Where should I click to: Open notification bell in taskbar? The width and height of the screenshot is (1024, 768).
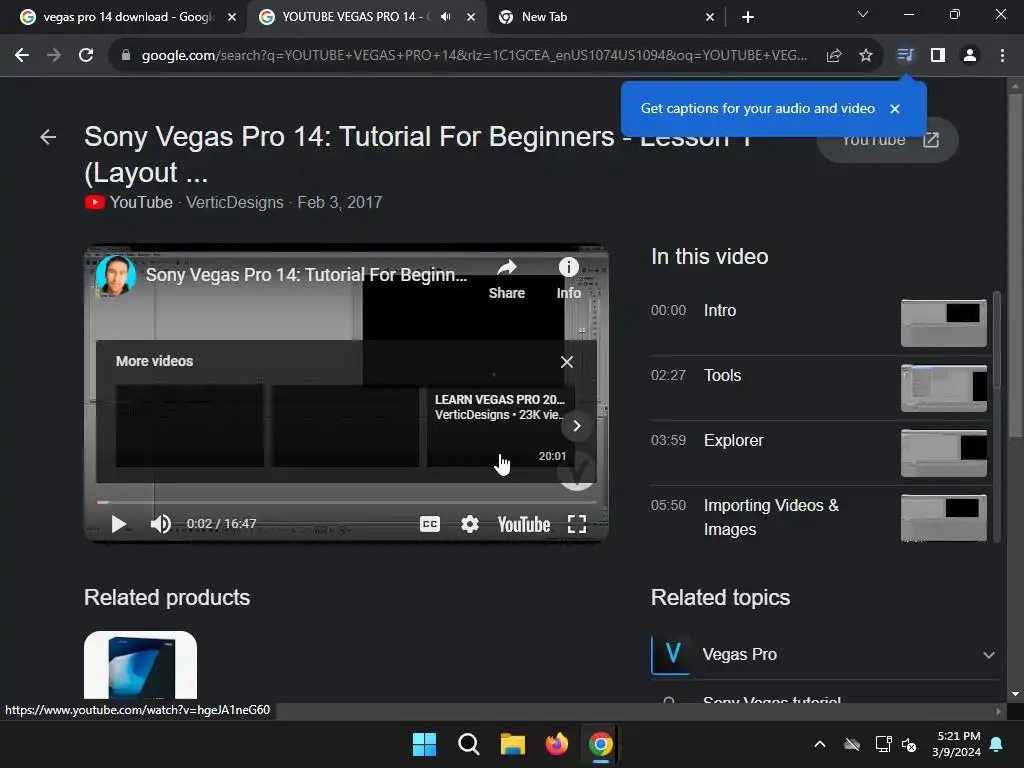(x=997, y=744)
